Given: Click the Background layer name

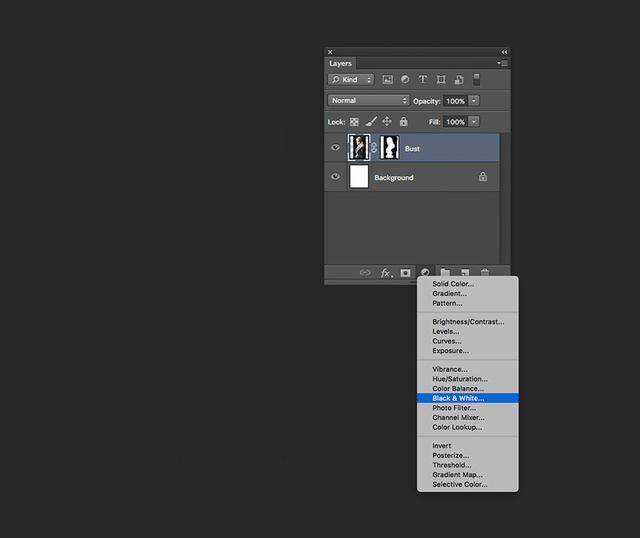Looking at the screenshot, I should pyautogui.click(x=394, y=178).
